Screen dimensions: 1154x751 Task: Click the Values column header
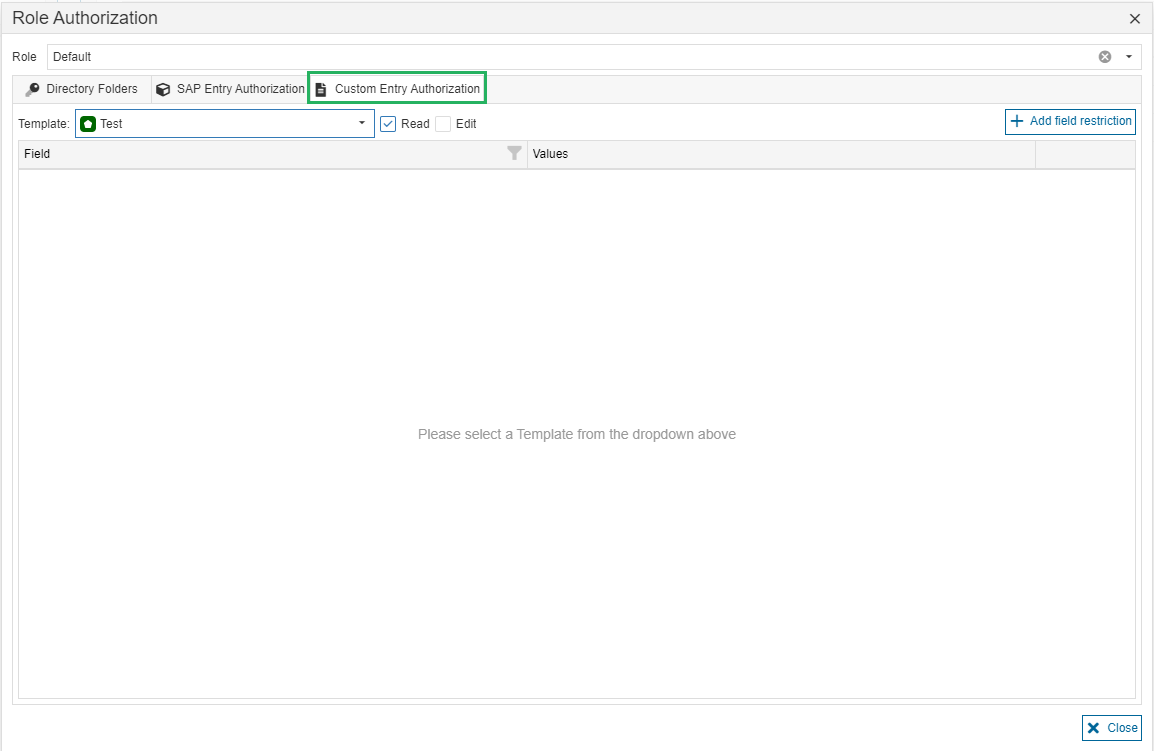tap(780, 154)
